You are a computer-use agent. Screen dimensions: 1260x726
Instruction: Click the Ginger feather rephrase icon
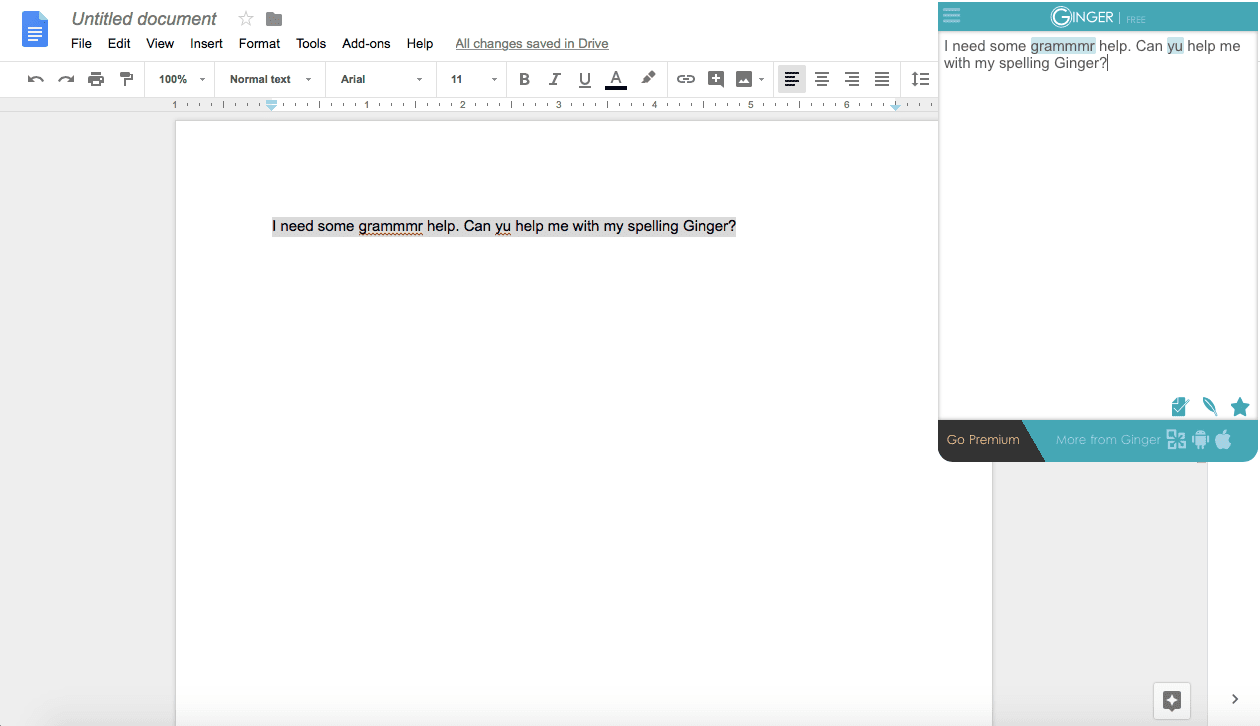click(1210, 406)
